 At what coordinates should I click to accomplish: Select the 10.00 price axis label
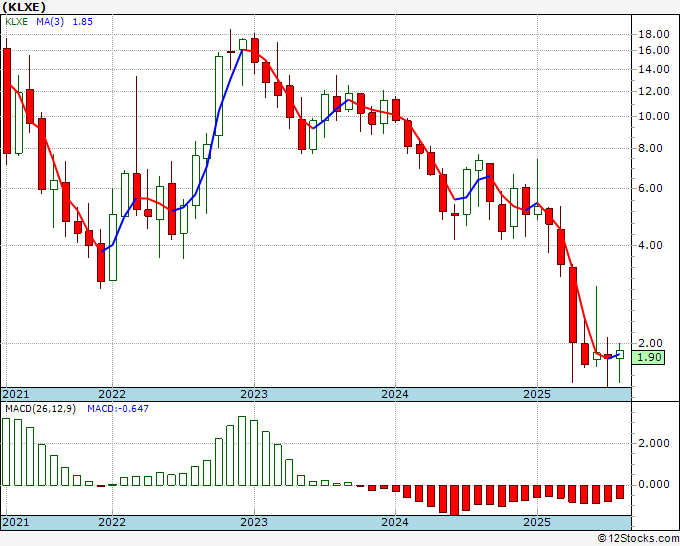coord(654,116)
